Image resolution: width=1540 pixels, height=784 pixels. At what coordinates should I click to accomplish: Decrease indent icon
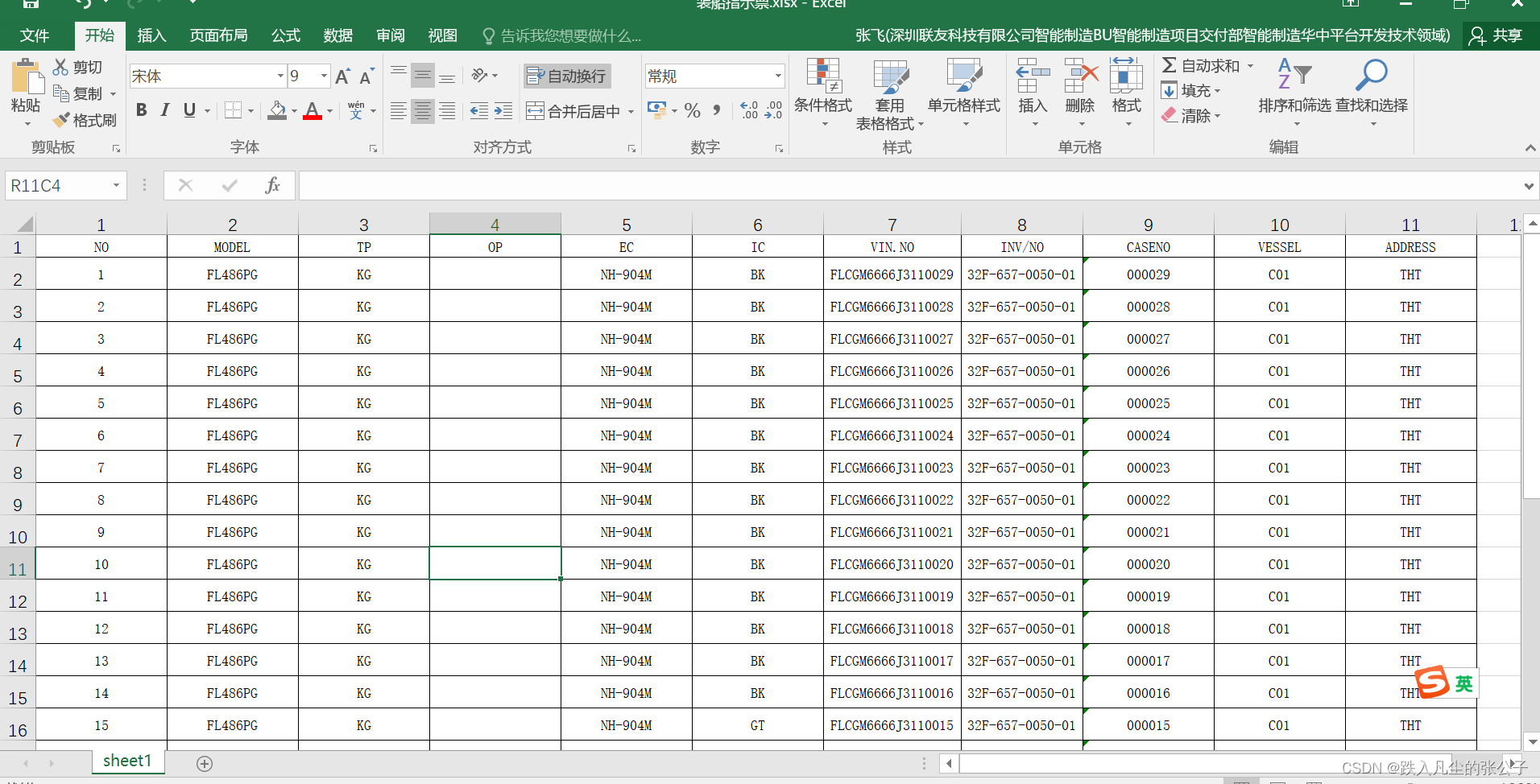[x=478, y=111]
